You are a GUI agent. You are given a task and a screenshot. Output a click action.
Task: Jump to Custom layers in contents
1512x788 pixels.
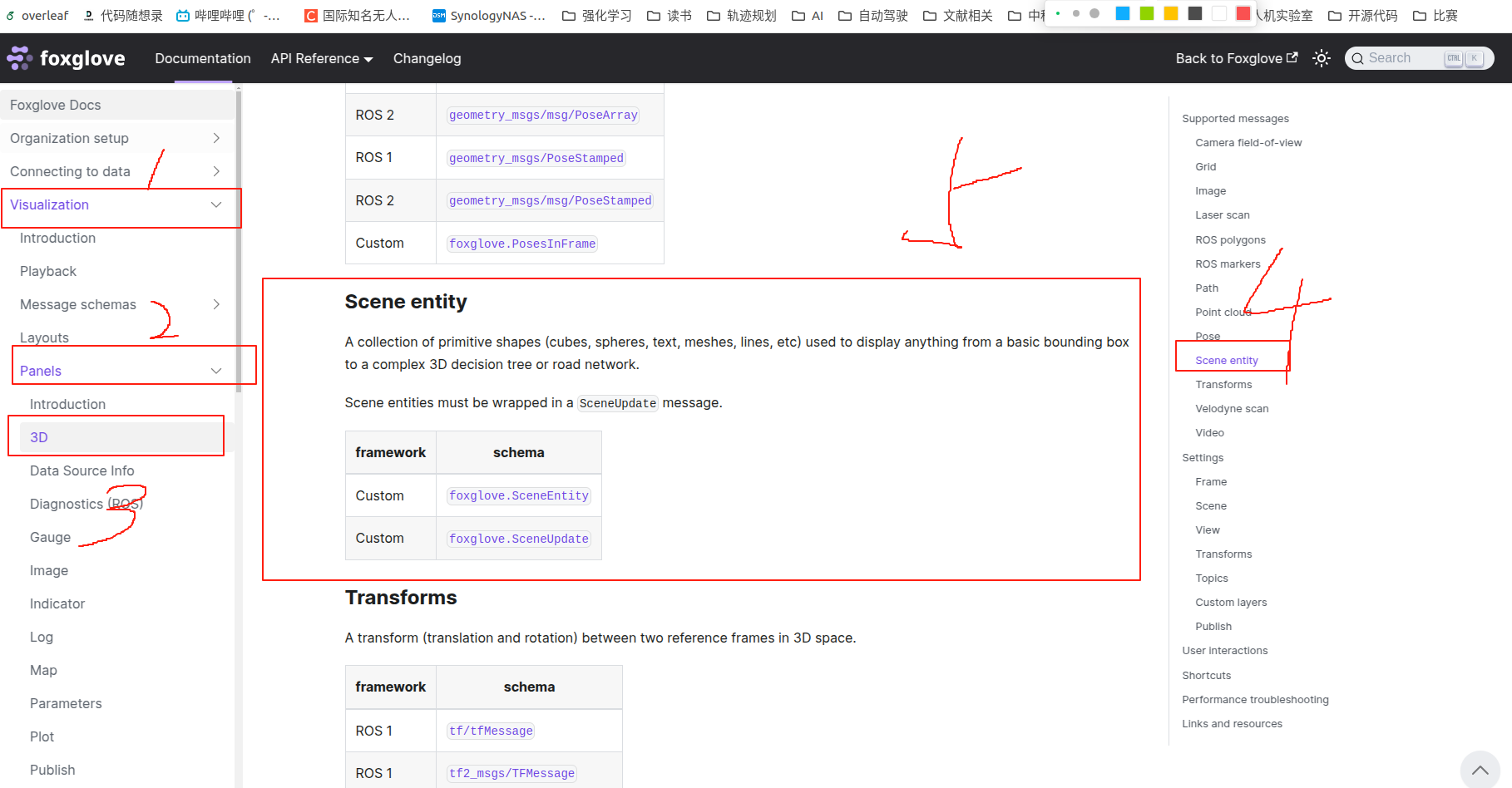1231,602
